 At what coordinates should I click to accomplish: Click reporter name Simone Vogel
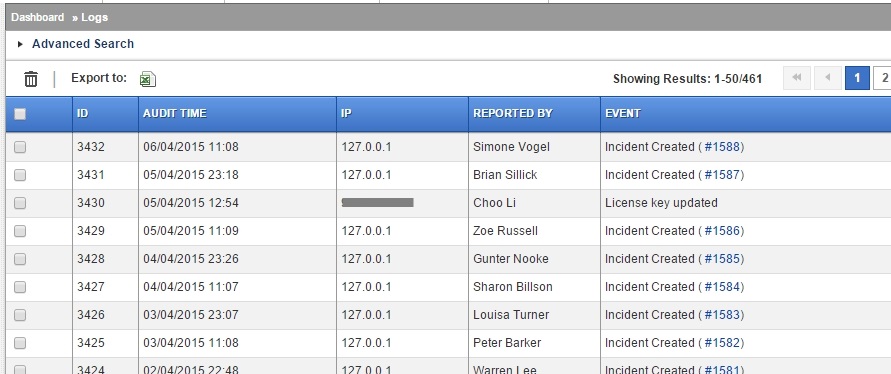(x=511, y=147)
